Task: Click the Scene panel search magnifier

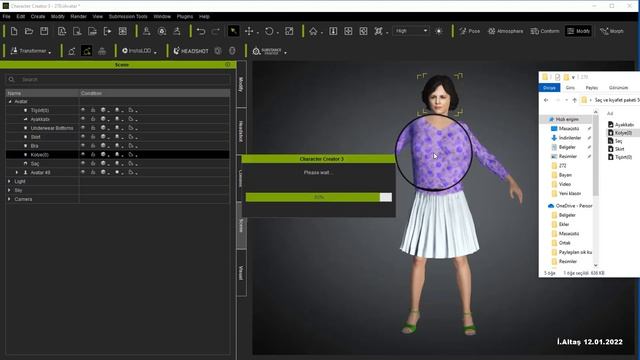Action: click(x=11, y=80)
